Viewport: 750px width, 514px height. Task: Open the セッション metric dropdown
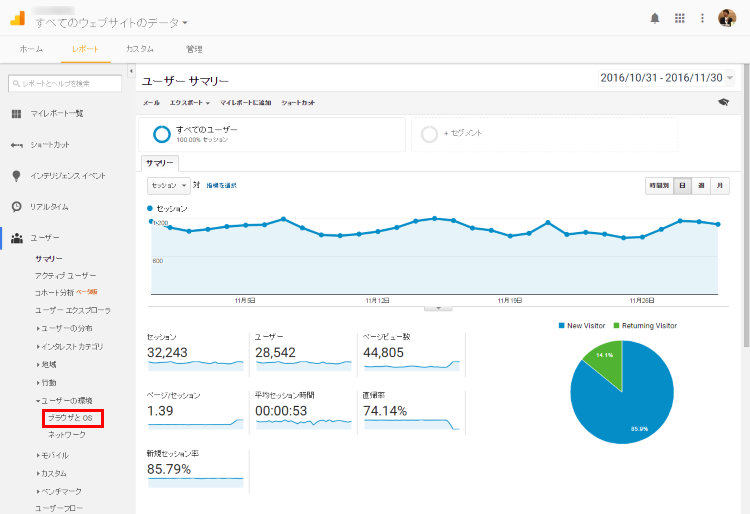point(168,186)
